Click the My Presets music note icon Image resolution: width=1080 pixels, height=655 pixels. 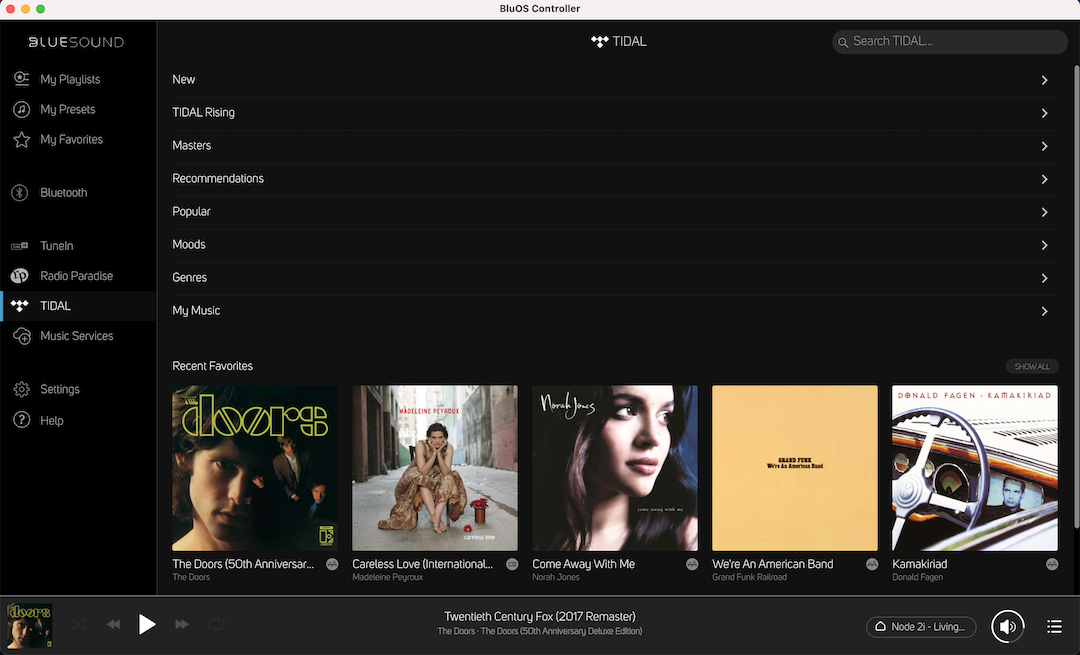[21, 110]
